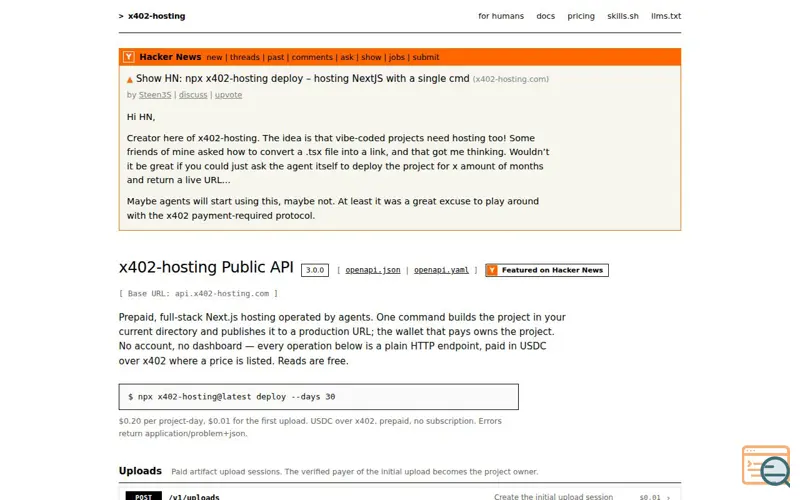
Task: Select 'submit' in Hacker News bar
Action: pyautogui.click(x=426, y=57)
